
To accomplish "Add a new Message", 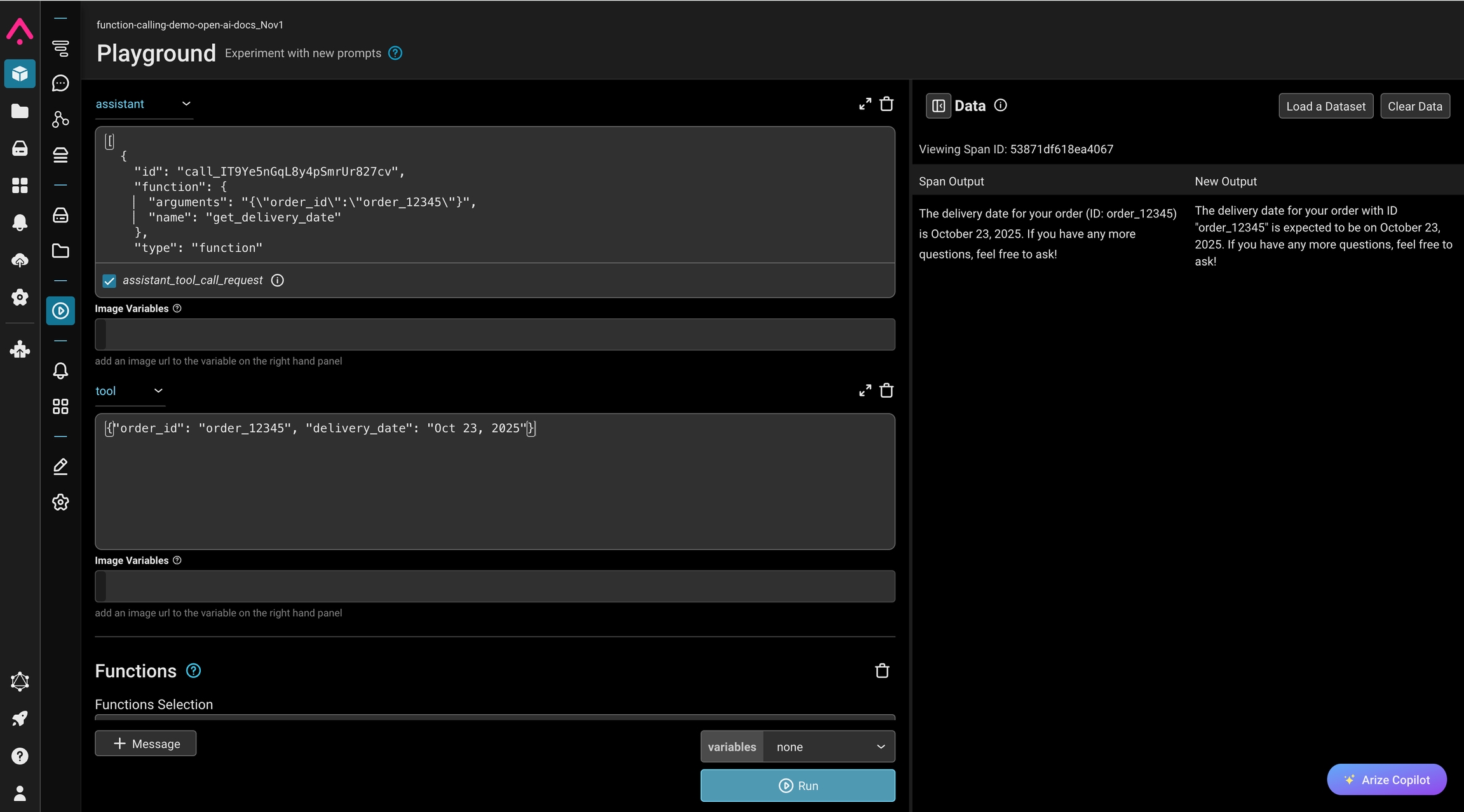I will click(x=146, y=744).
